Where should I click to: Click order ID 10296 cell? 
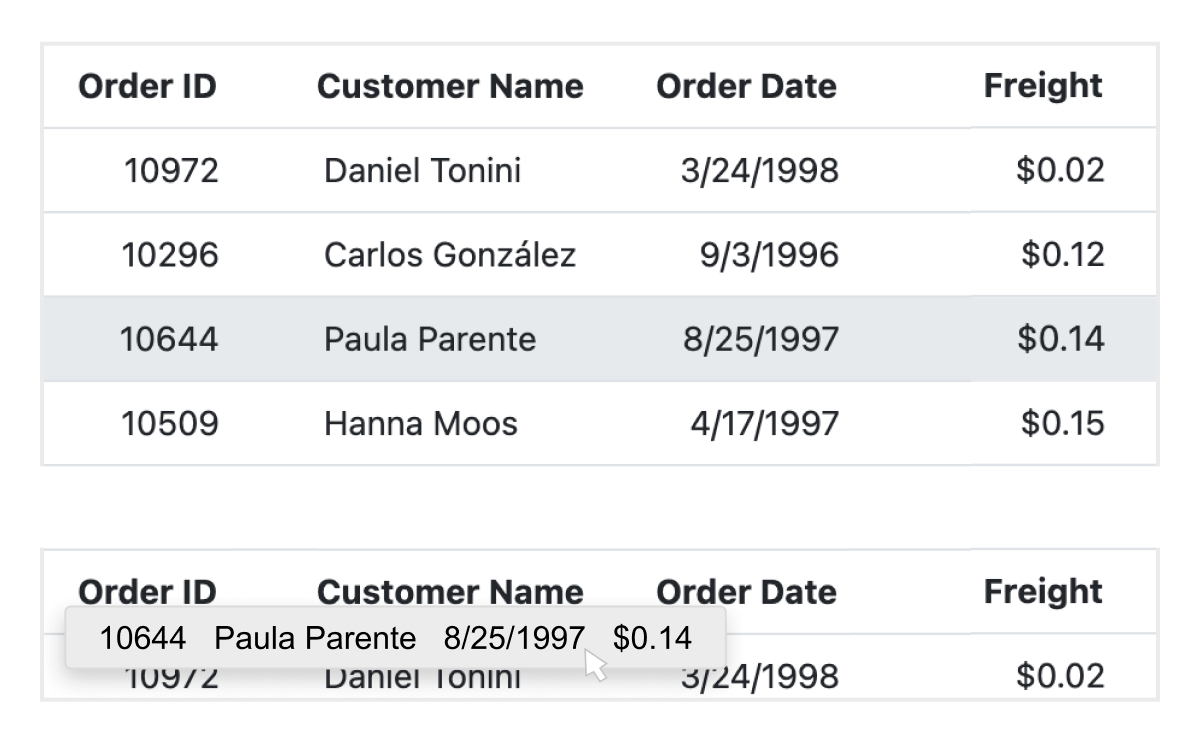pyautogui.click(x=169, y=255)
